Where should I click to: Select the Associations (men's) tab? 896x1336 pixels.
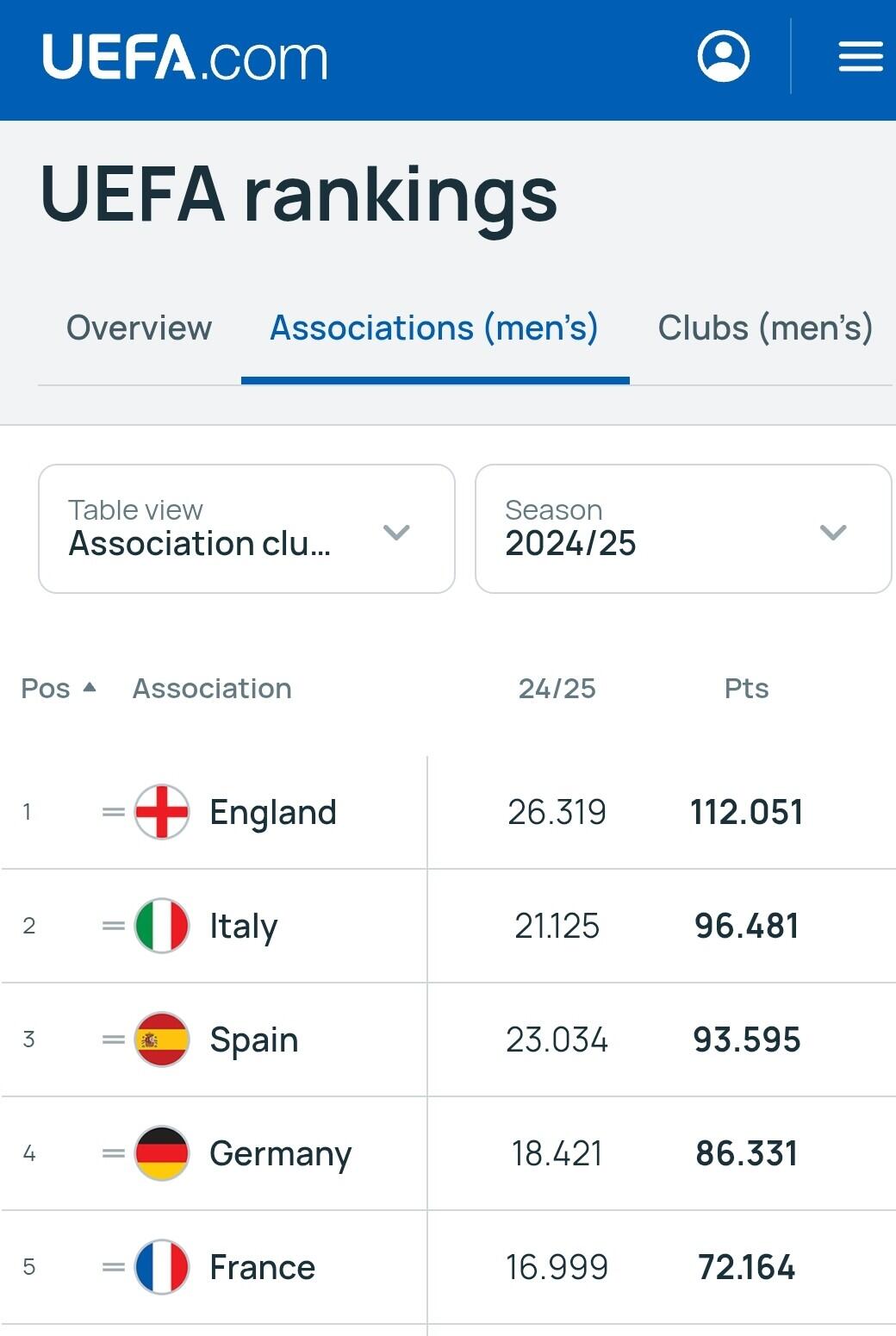pos(434,328)
